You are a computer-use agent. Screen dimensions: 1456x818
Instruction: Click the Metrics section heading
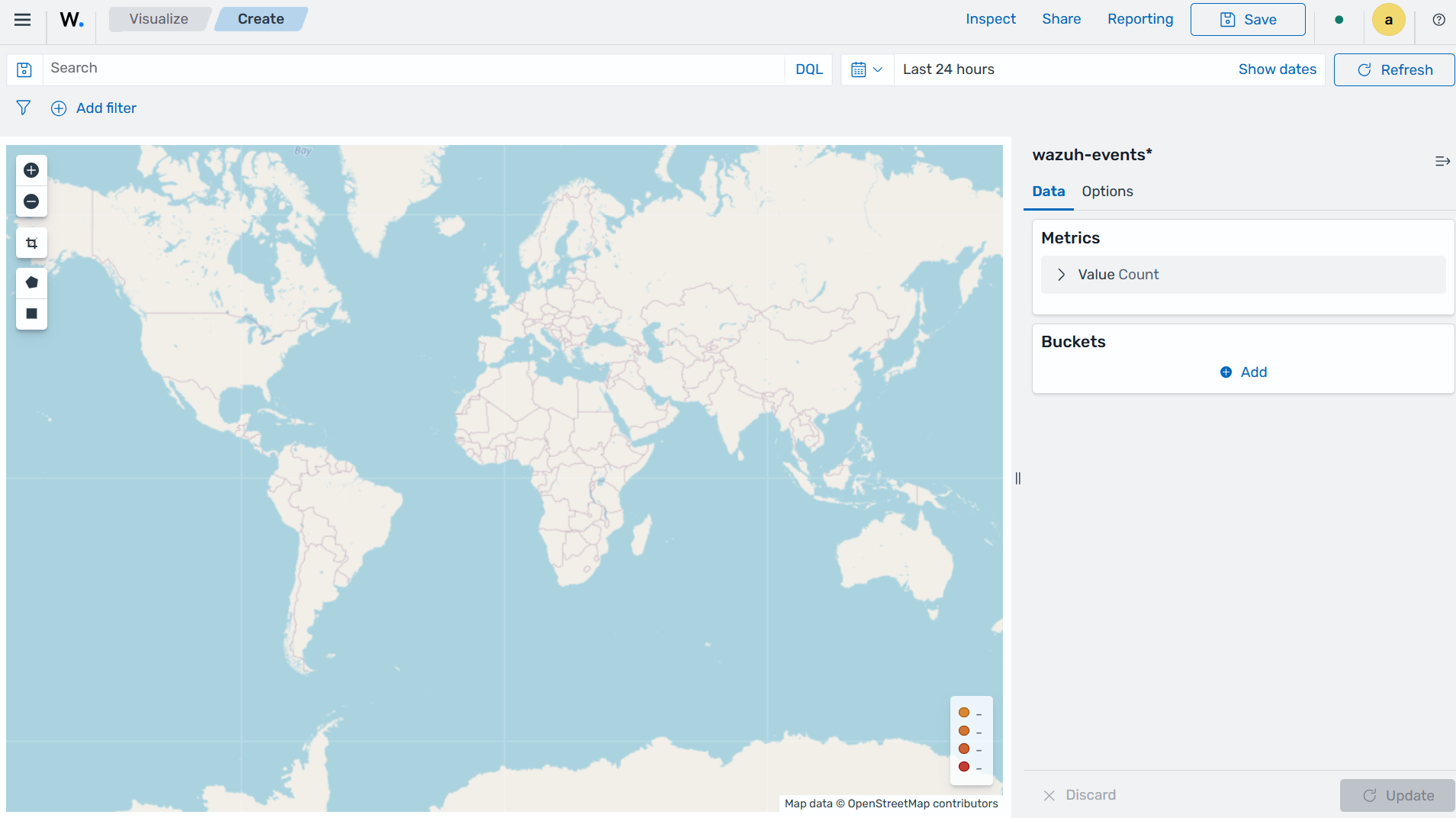click(1070, 238)
